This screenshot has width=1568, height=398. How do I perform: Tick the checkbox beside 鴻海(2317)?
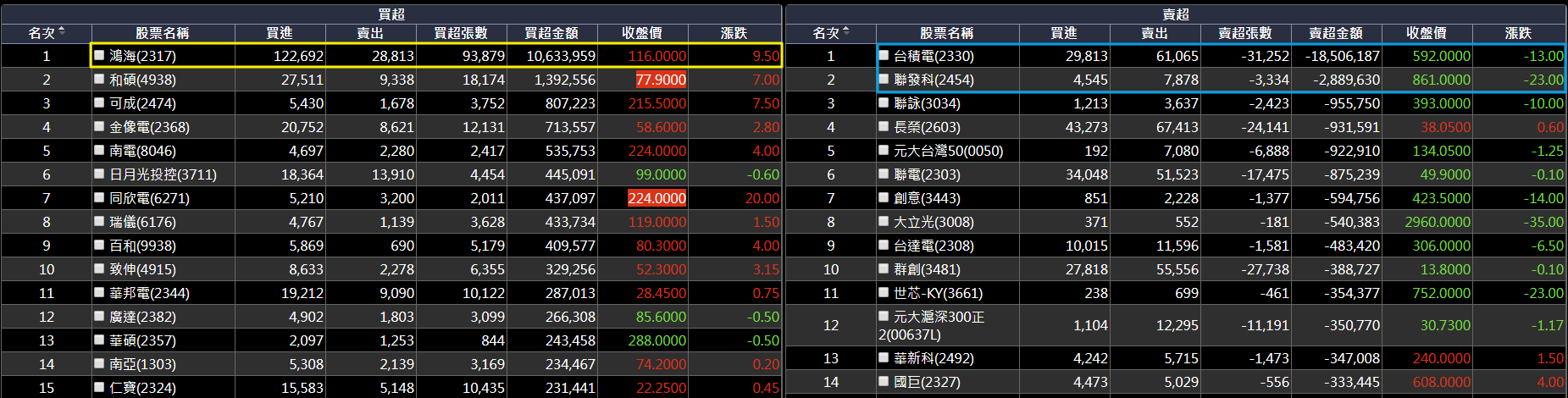point(99,55)
